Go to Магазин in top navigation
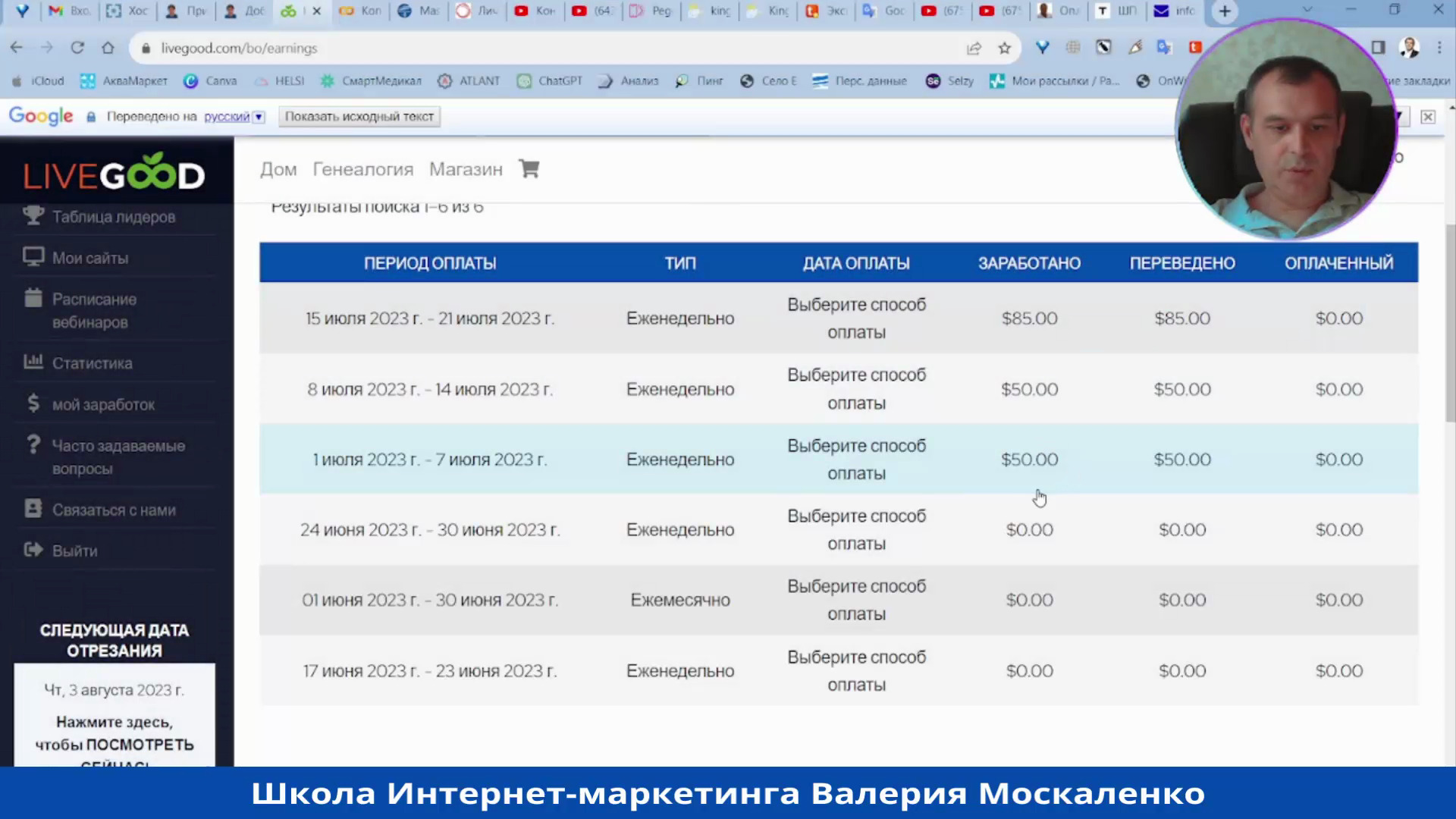The width and height of the screenshot is (1456, 819). [466, 169]
